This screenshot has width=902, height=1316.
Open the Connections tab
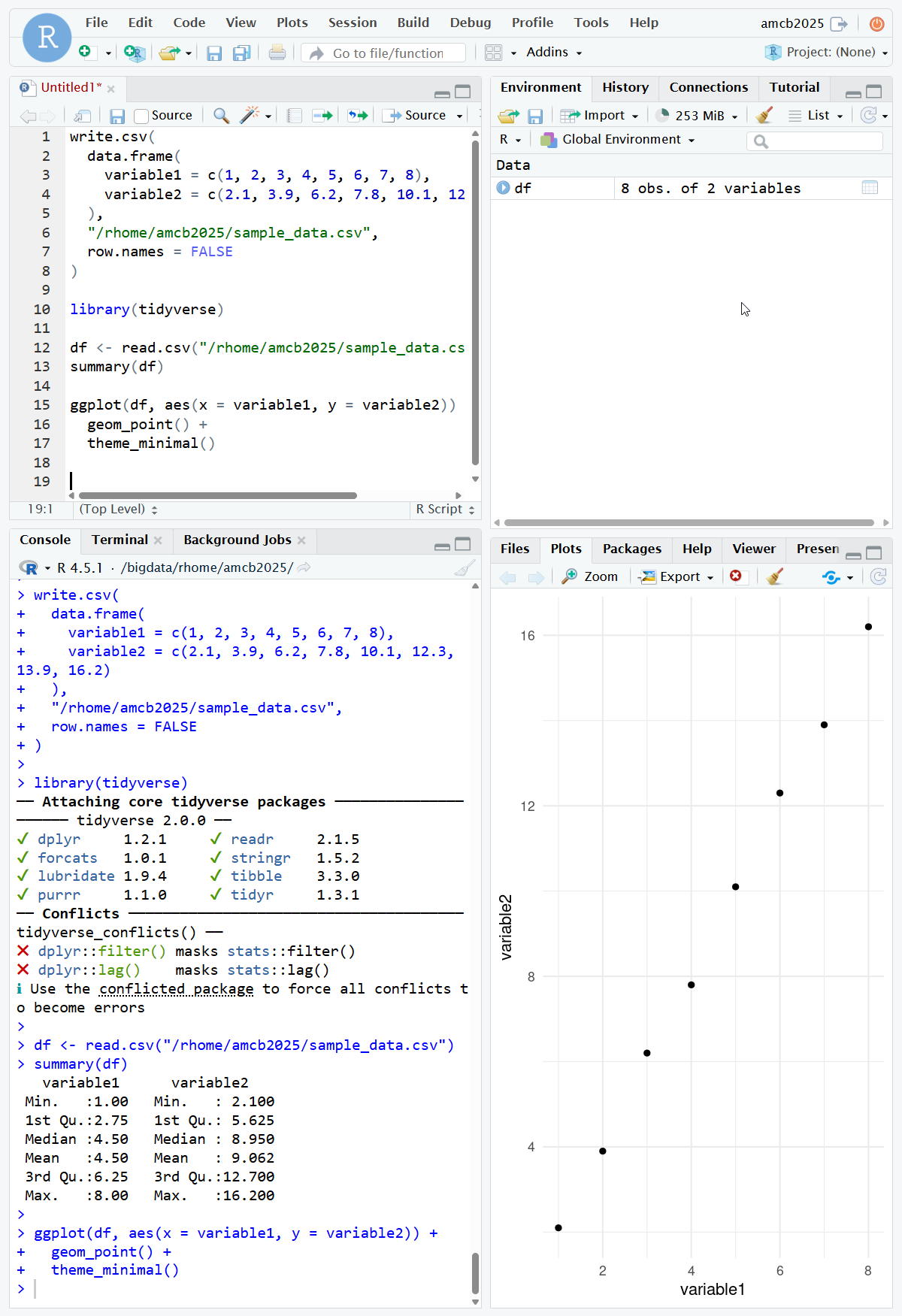[x=709, y=87]
